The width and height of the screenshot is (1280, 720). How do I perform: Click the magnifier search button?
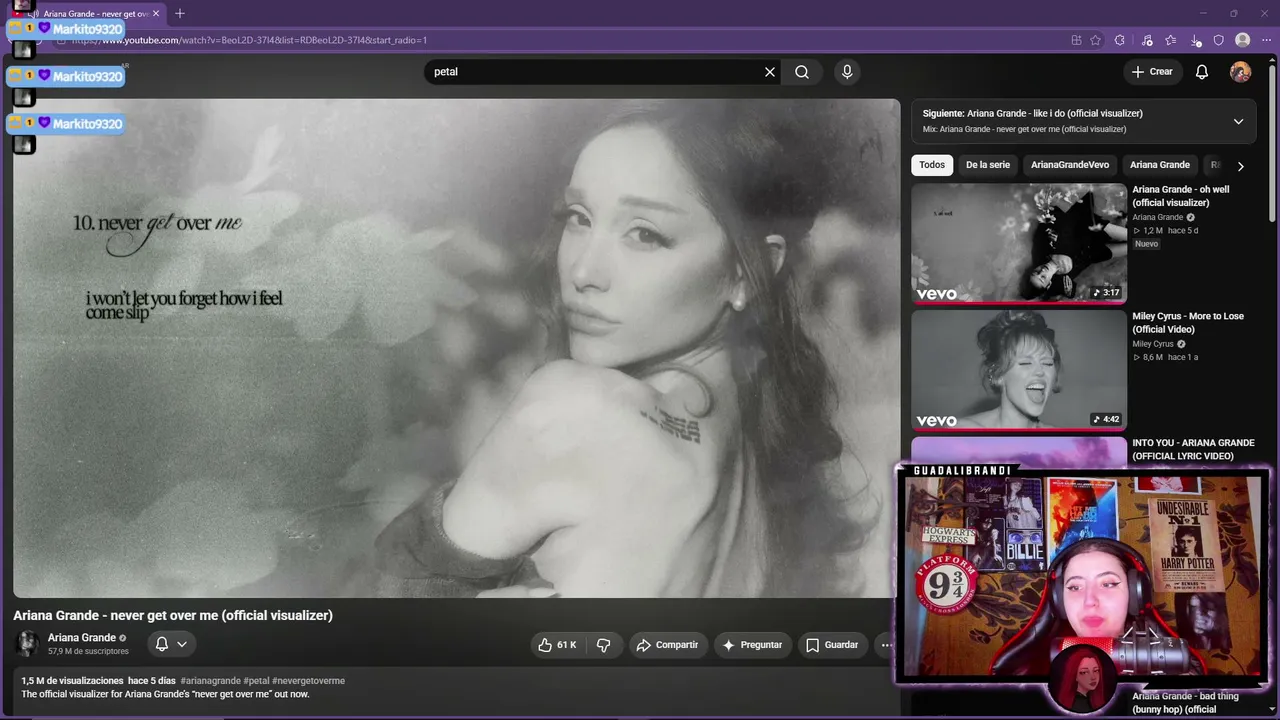802,72
